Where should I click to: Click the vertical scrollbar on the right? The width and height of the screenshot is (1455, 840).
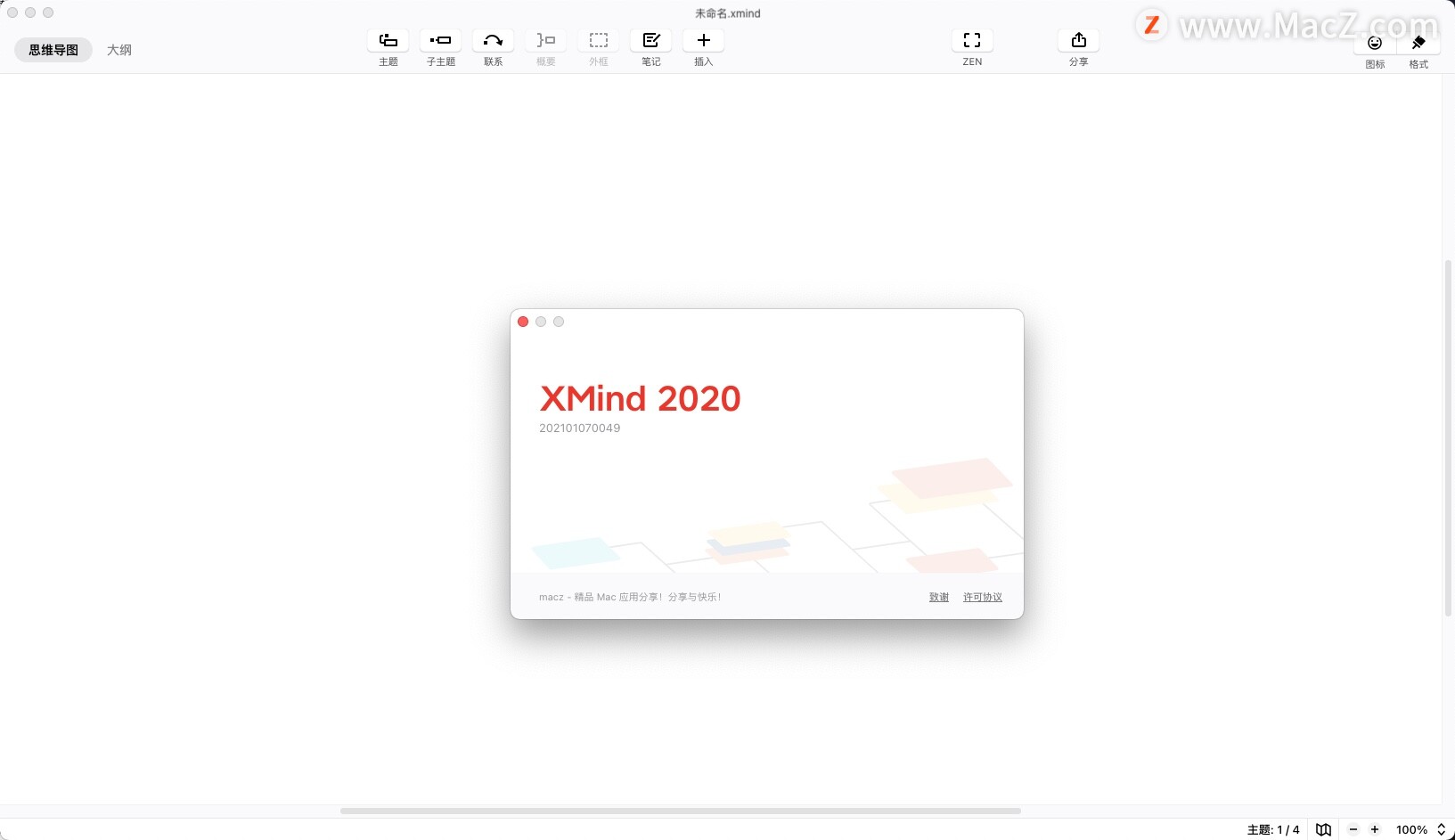1448,438
